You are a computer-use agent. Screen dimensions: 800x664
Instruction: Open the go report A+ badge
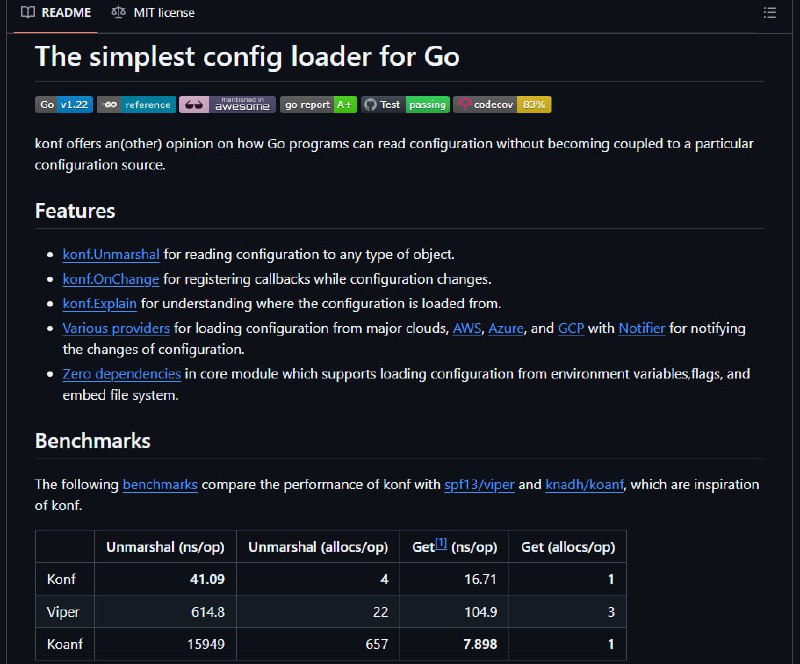318,105
